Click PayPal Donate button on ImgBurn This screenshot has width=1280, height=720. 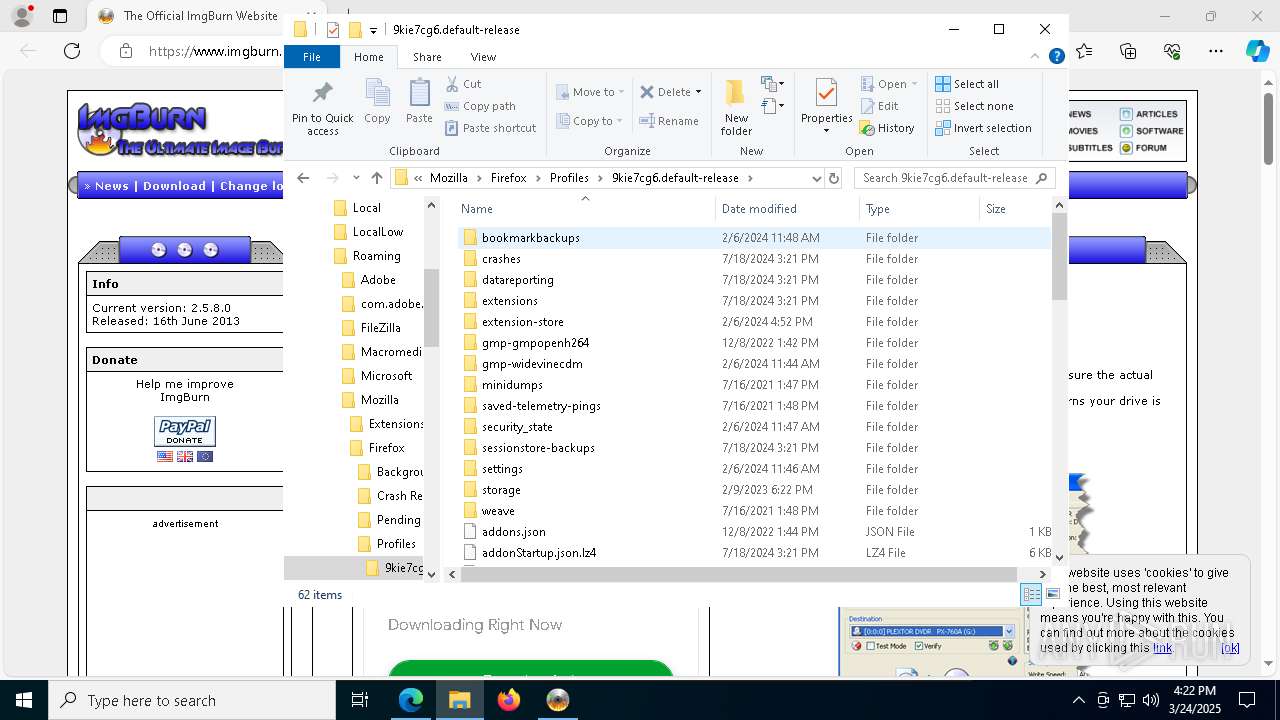point(185,432)
